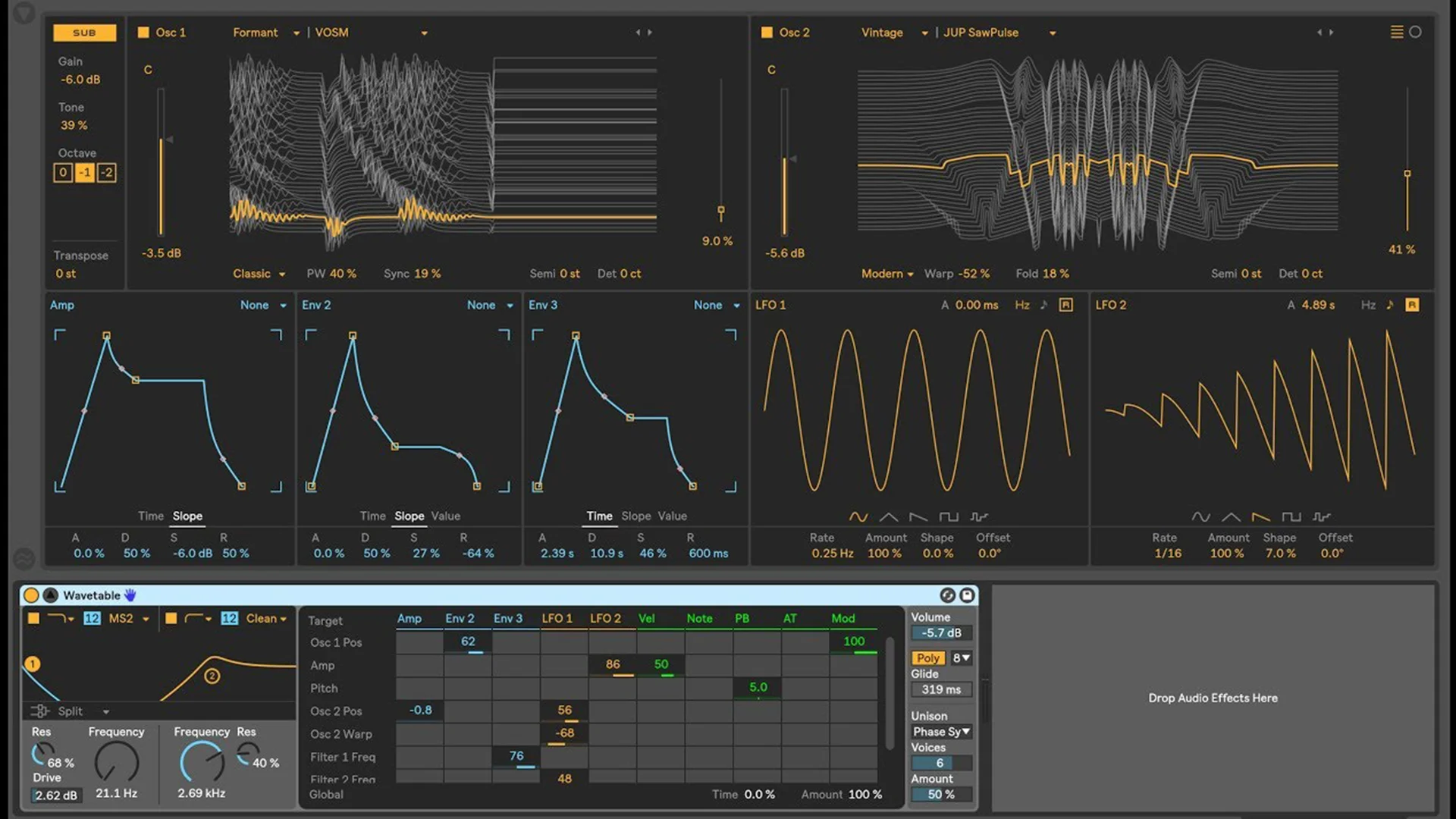
Task: Go to next wavetable in Osc 2
Action: [1332, 33]
